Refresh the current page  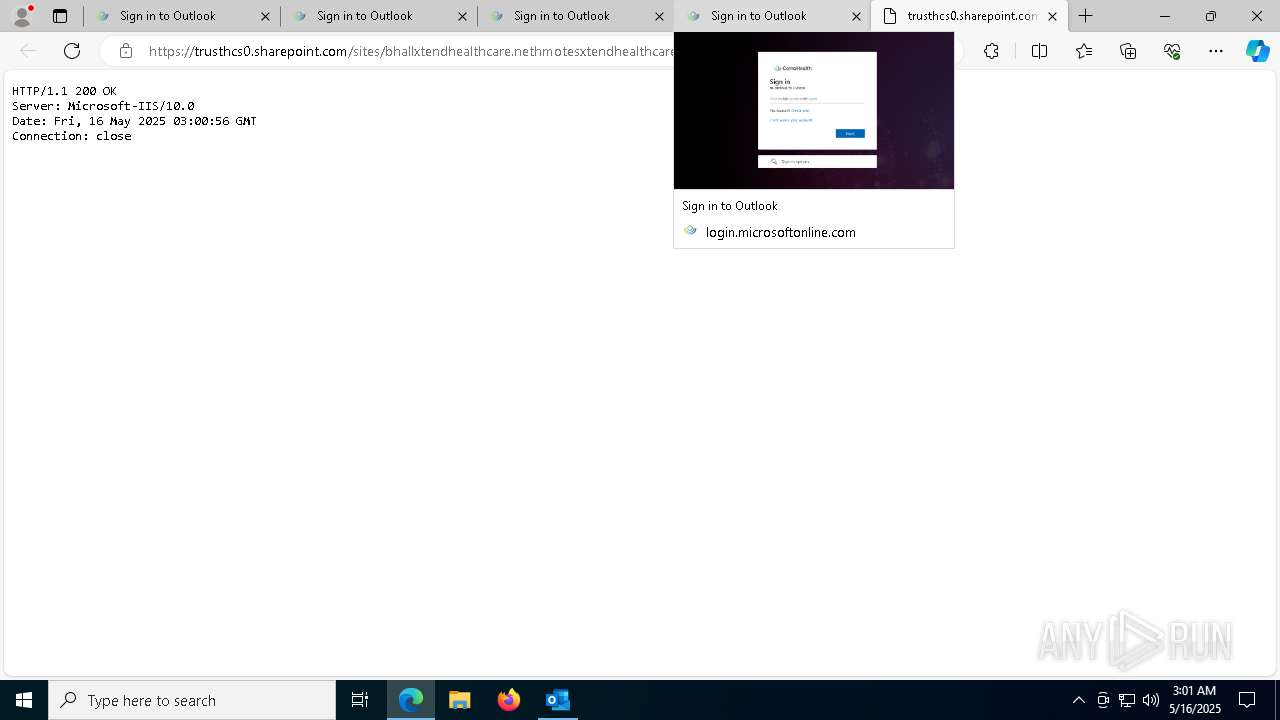pyautogui.click(x=72, y=51)
